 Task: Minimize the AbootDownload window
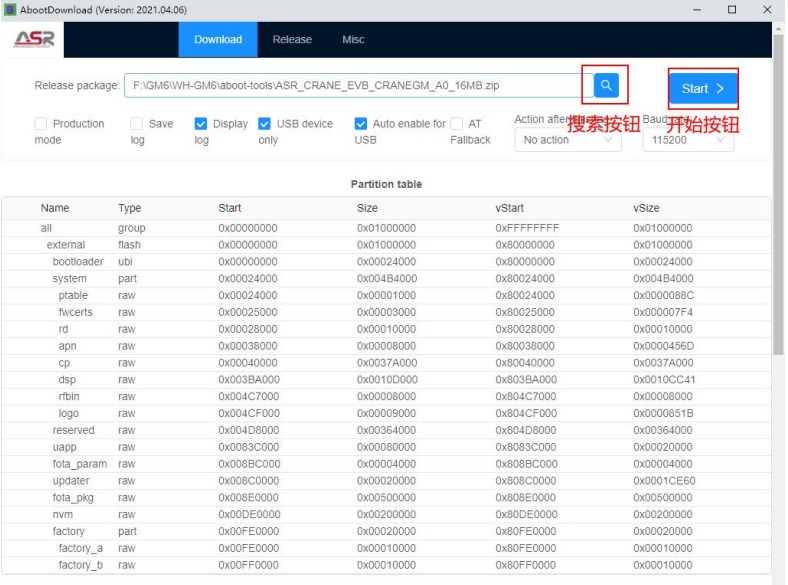click(x=696, y=9)
